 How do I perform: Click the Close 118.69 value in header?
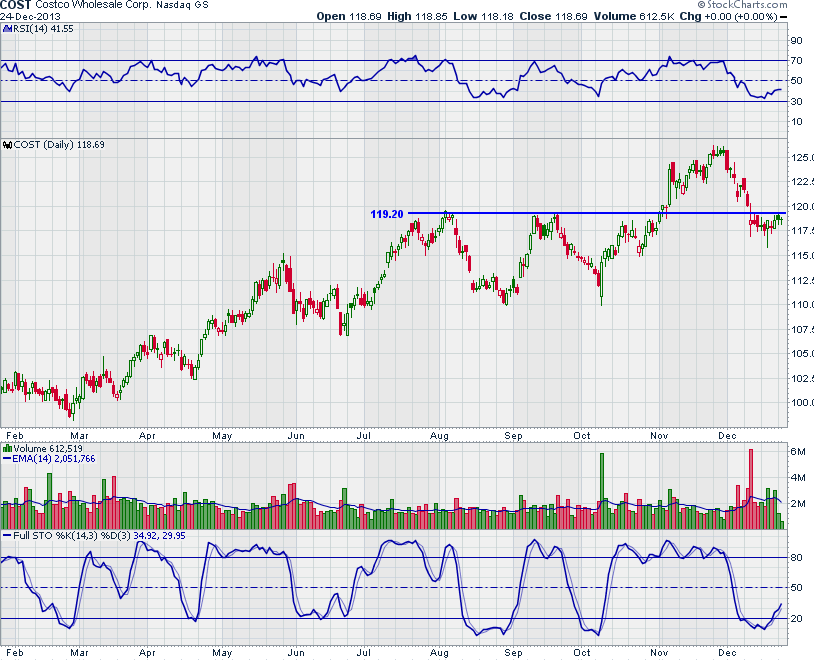[553, 16]
